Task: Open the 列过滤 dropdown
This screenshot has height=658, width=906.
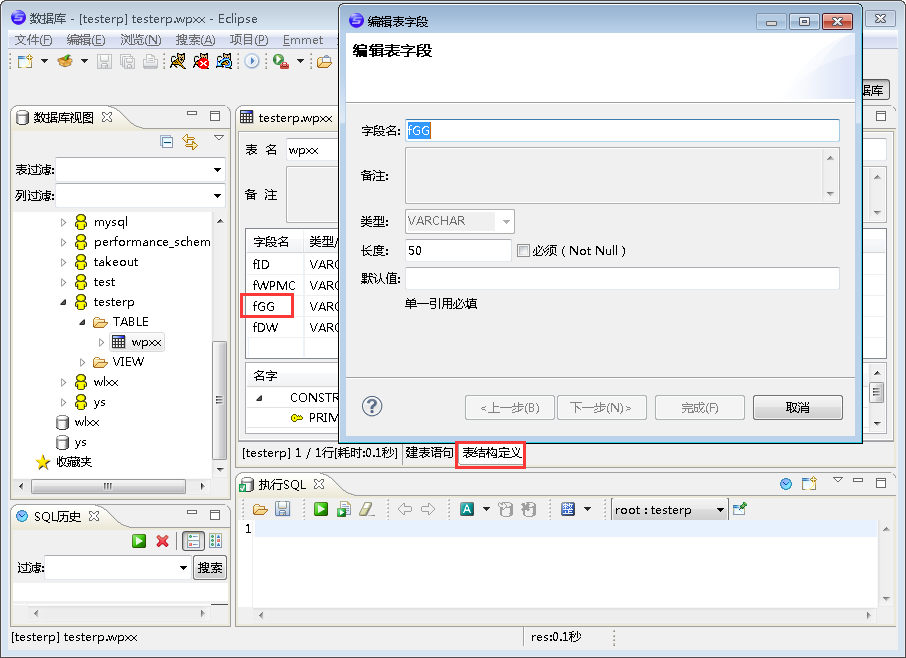Action: click(x=217, y=196)
